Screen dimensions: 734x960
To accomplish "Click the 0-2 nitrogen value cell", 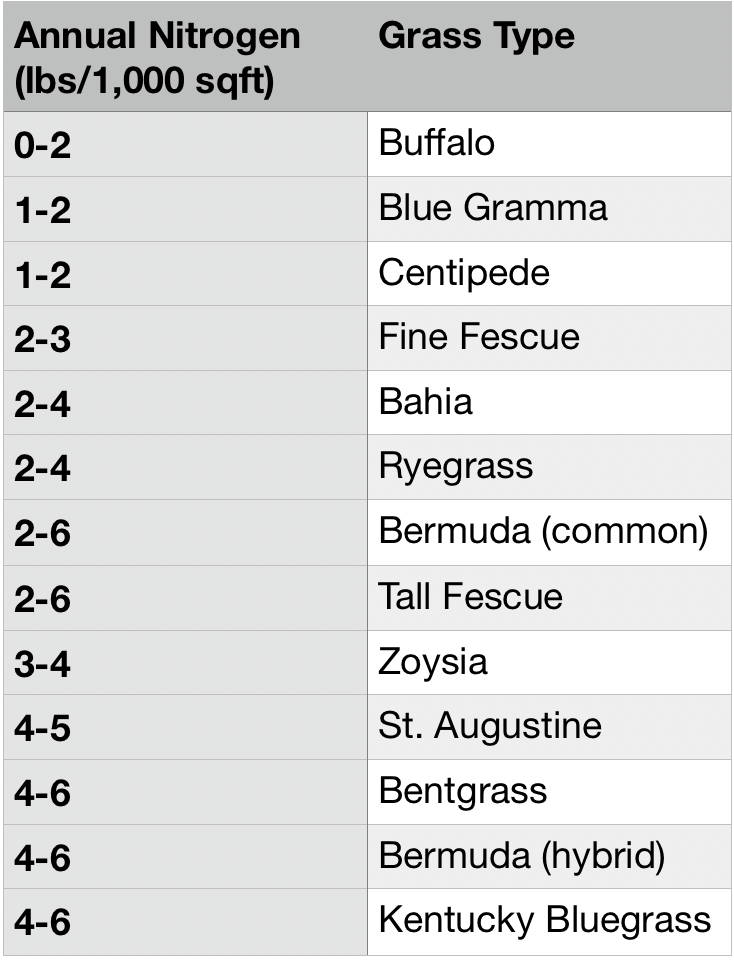I will 185,144.
